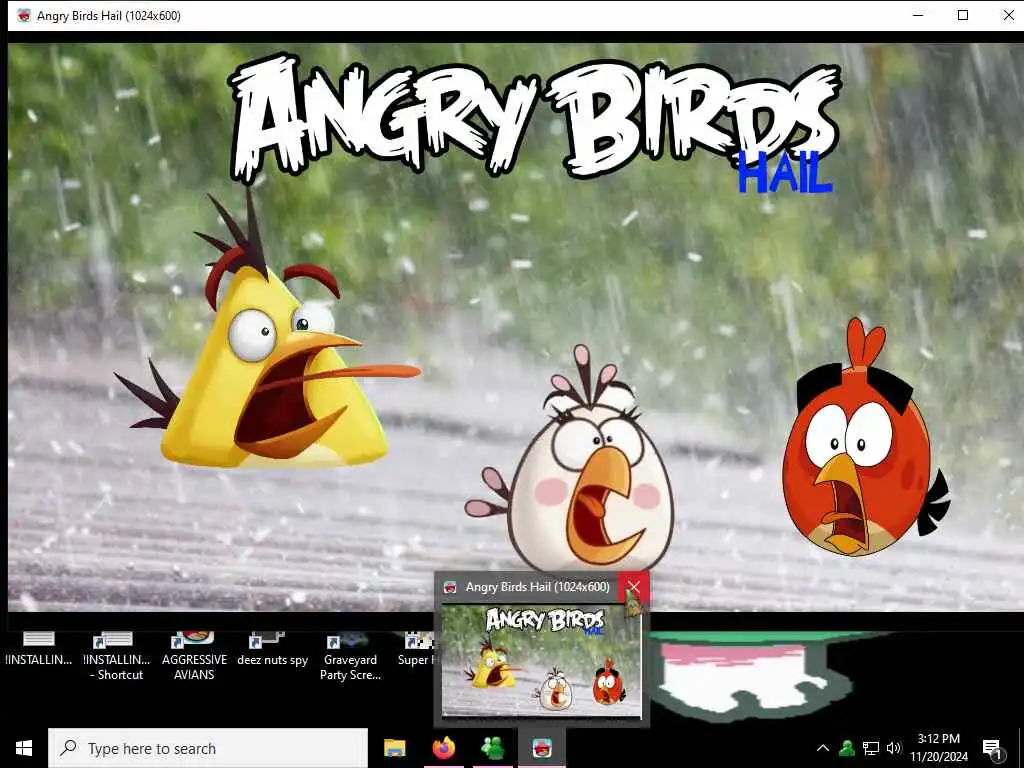The width and height of the screenshot is (1024, 768).
Task: Open the !INSTALLIN... - Shortcut desktop icon
Action: (116, 658)
